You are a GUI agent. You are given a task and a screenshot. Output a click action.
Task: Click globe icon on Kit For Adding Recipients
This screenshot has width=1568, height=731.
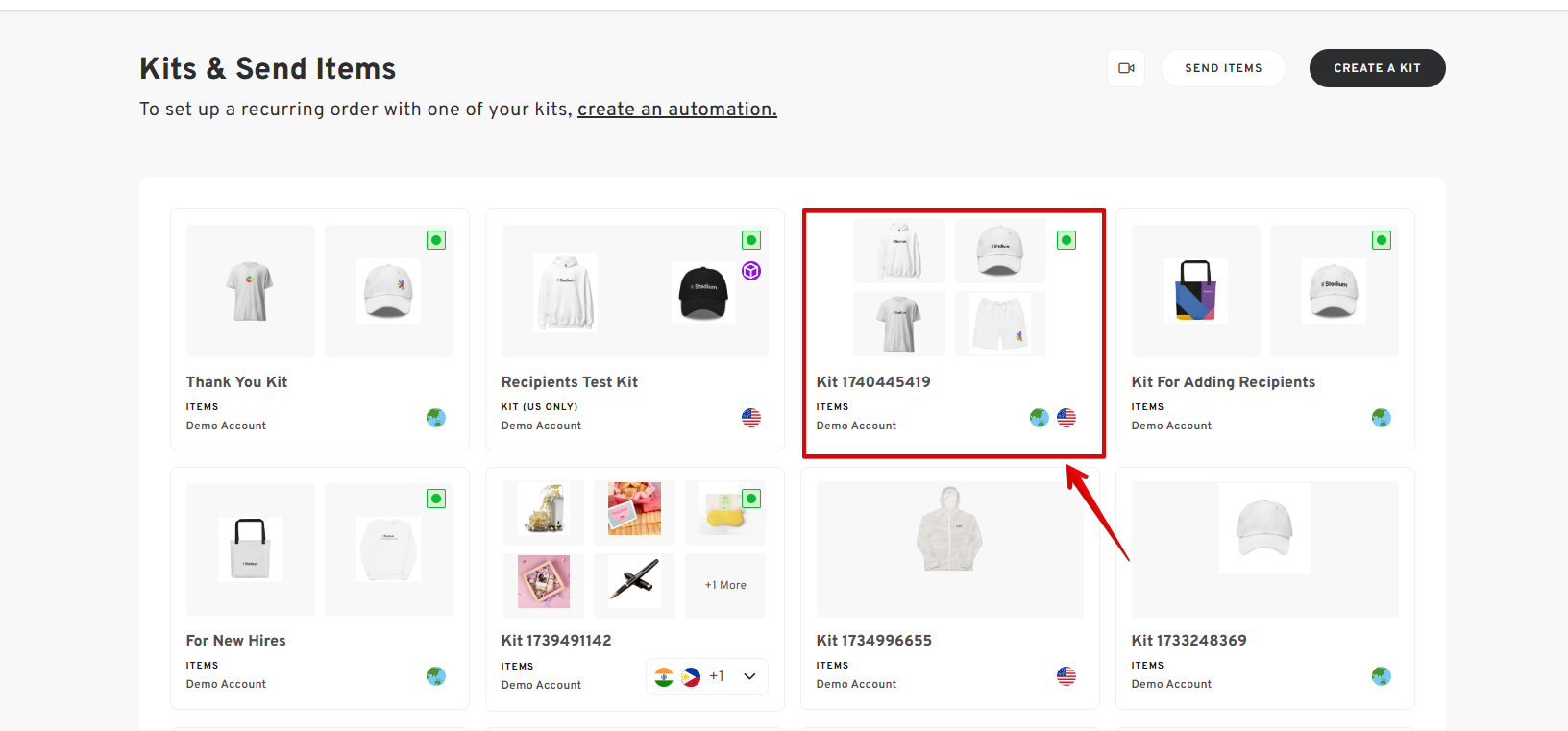point(1382,418)
